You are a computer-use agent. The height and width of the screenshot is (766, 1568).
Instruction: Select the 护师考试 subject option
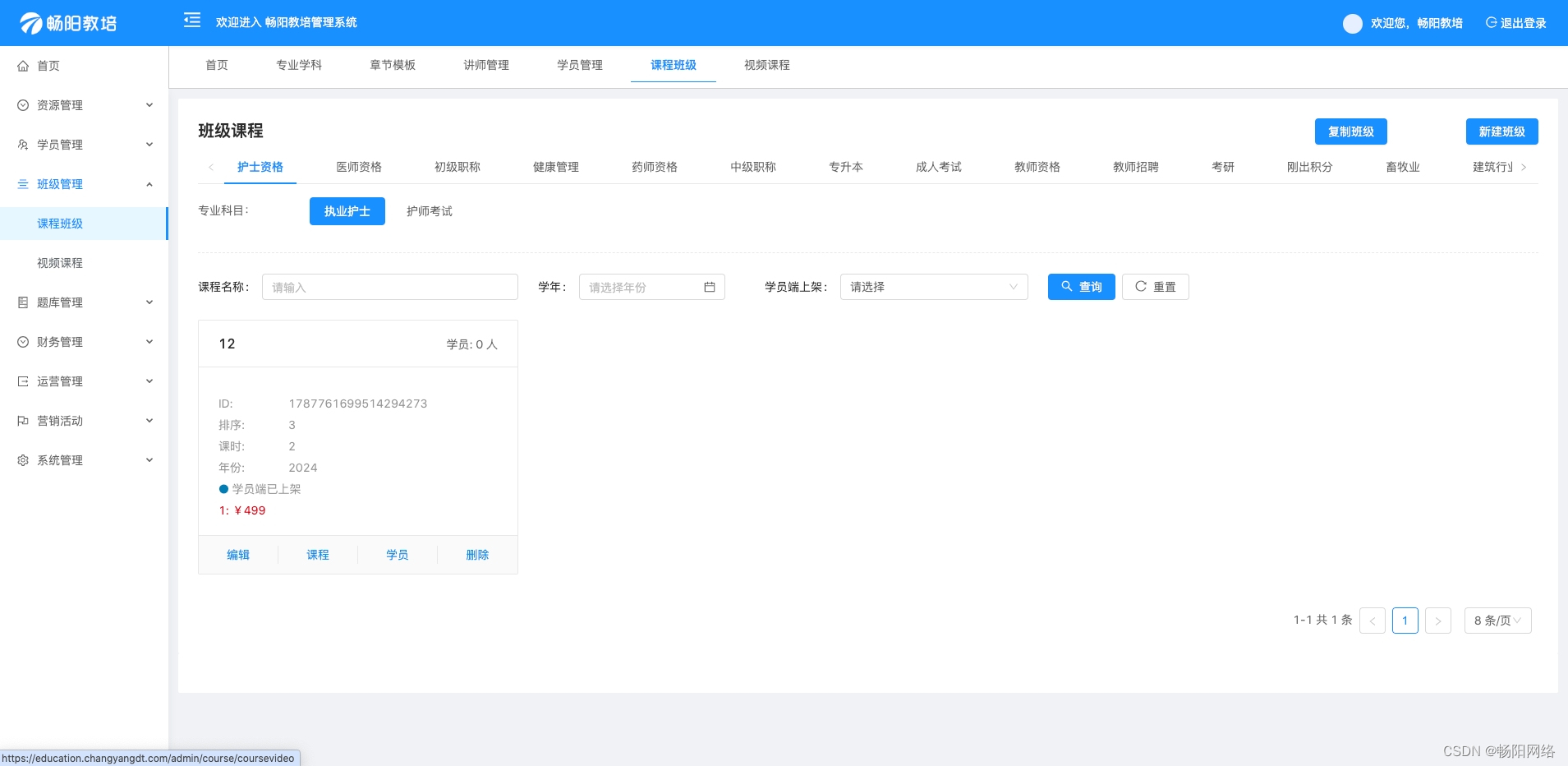(x=430, y=211)
